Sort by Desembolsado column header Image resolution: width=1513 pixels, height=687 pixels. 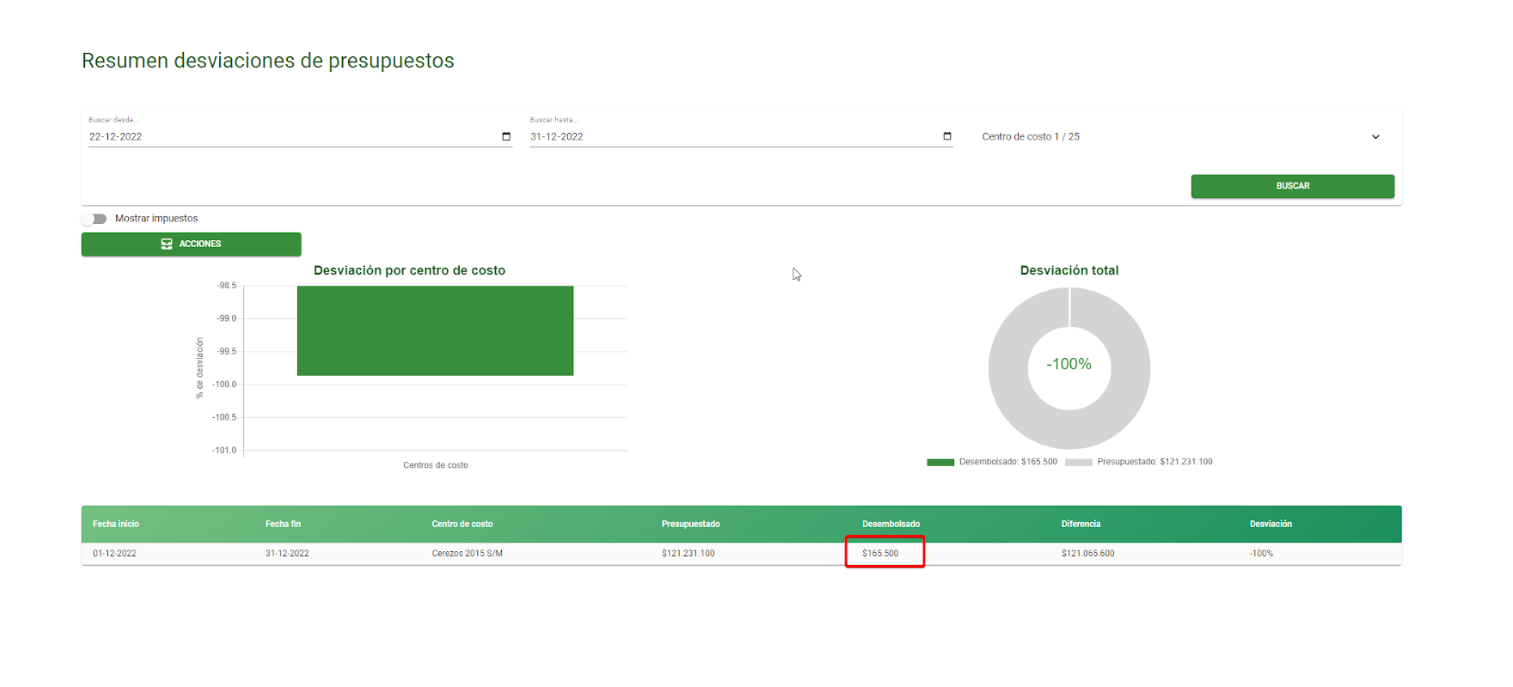pos(891,524)
